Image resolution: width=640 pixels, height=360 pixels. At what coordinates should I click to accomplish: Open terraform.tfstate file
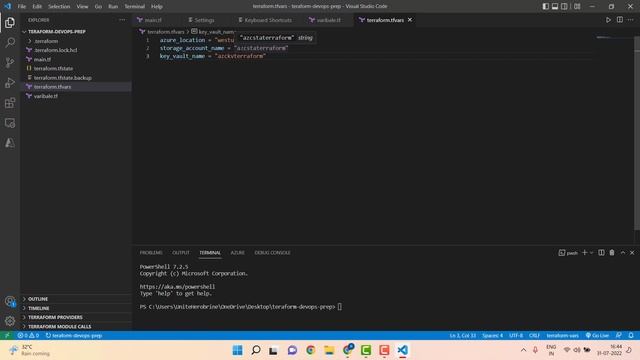click(x=76, y=68)
